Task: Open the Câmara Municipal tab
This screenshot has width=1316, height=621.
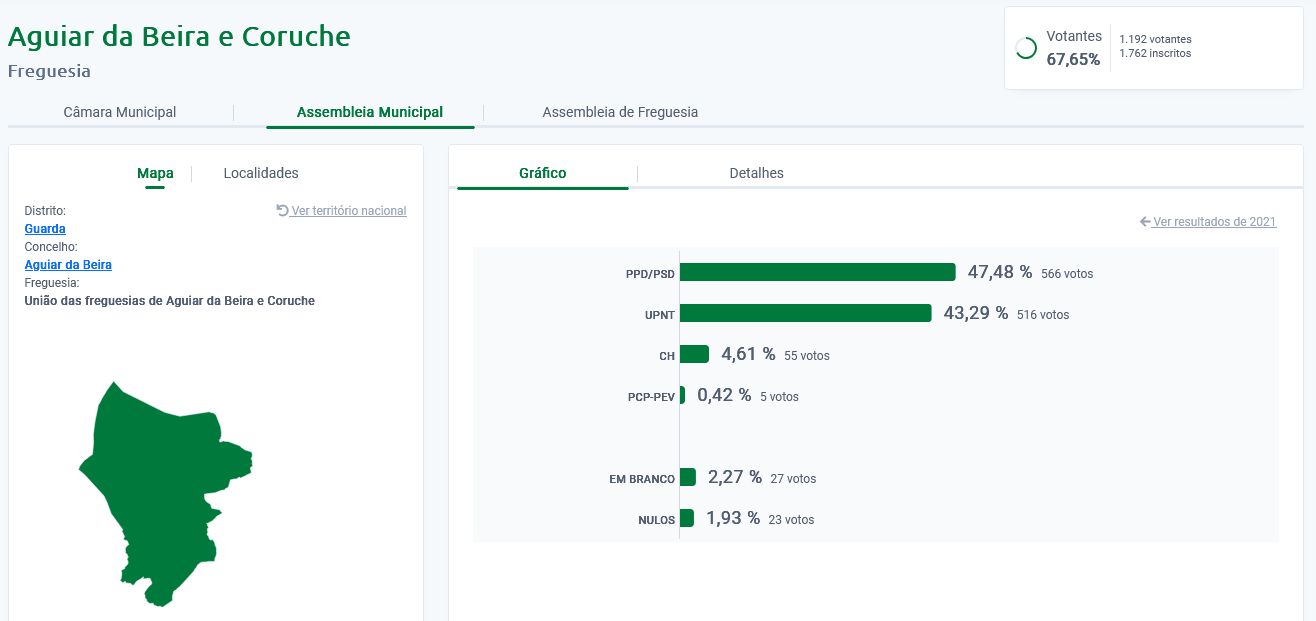Action: coord(120,112)
